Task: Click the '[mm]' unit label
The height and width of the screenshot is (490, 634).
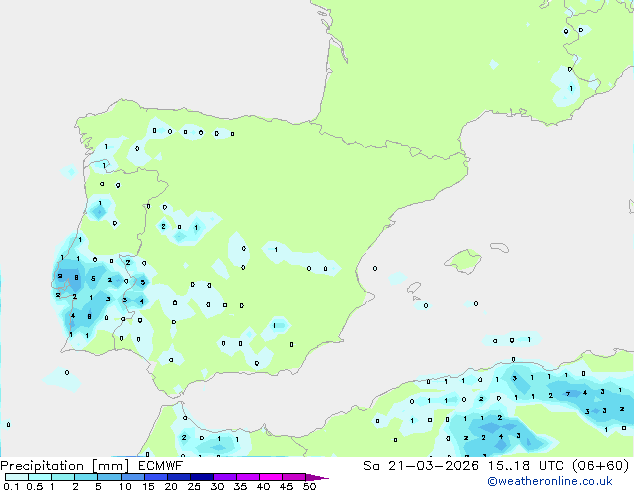Action: [x=110, y=466]
